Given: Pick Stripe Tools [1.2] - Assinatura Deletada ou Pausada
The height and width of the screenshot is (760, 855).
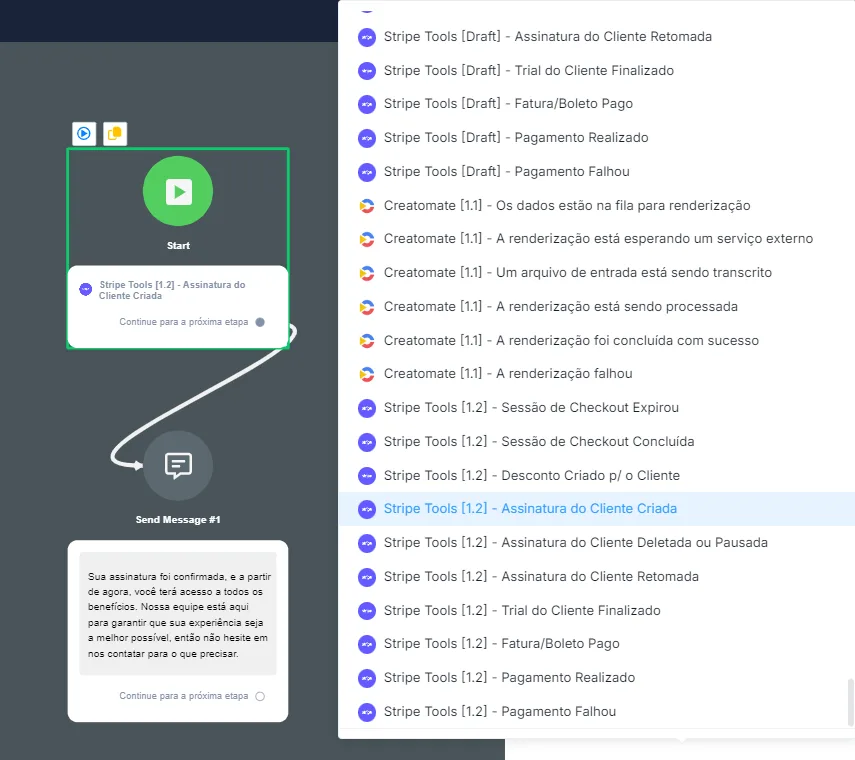Looking at the screenshot, I should 597,543.
